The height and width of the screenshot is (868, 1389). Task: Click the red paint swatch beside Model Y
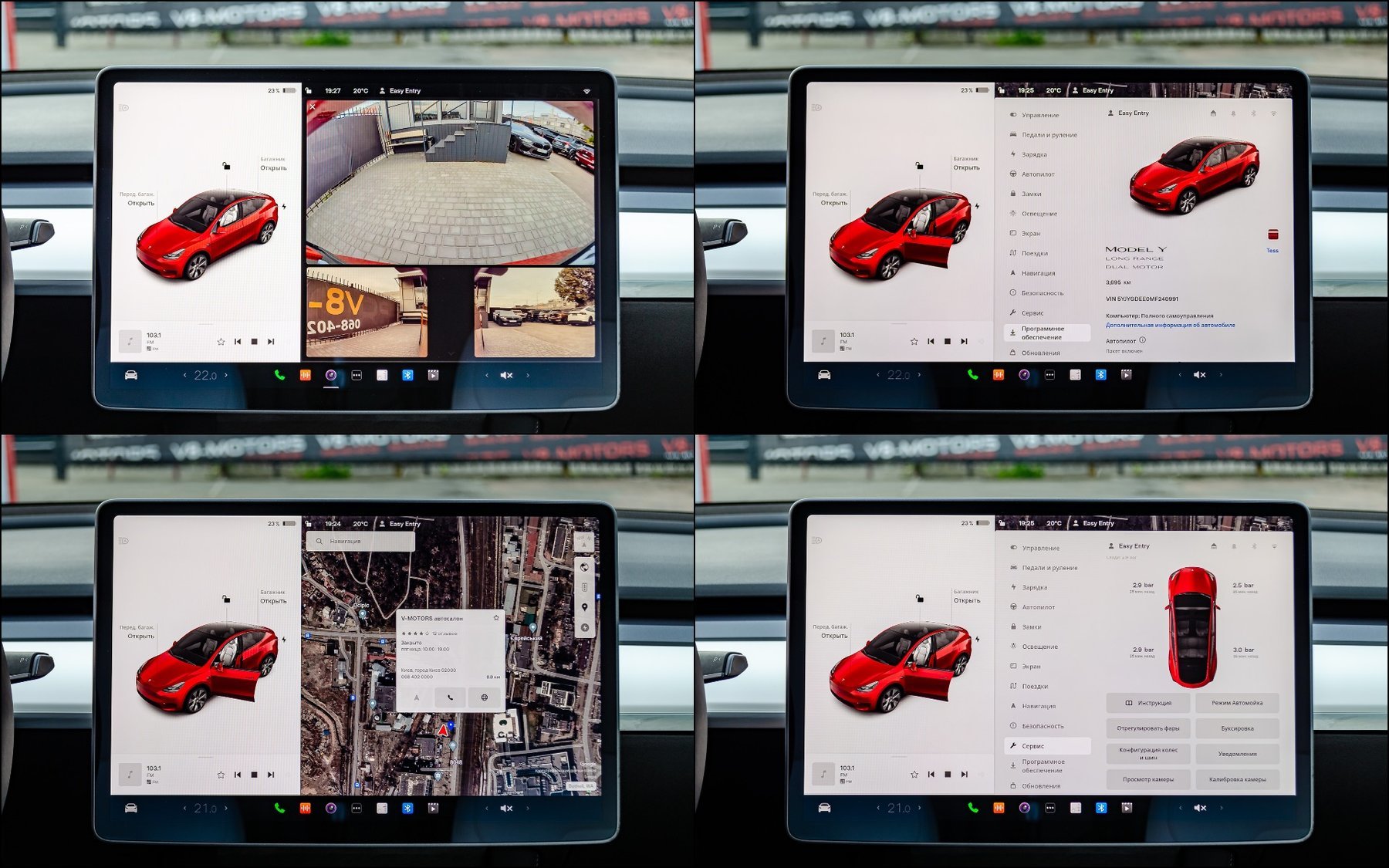(1272, 235)
